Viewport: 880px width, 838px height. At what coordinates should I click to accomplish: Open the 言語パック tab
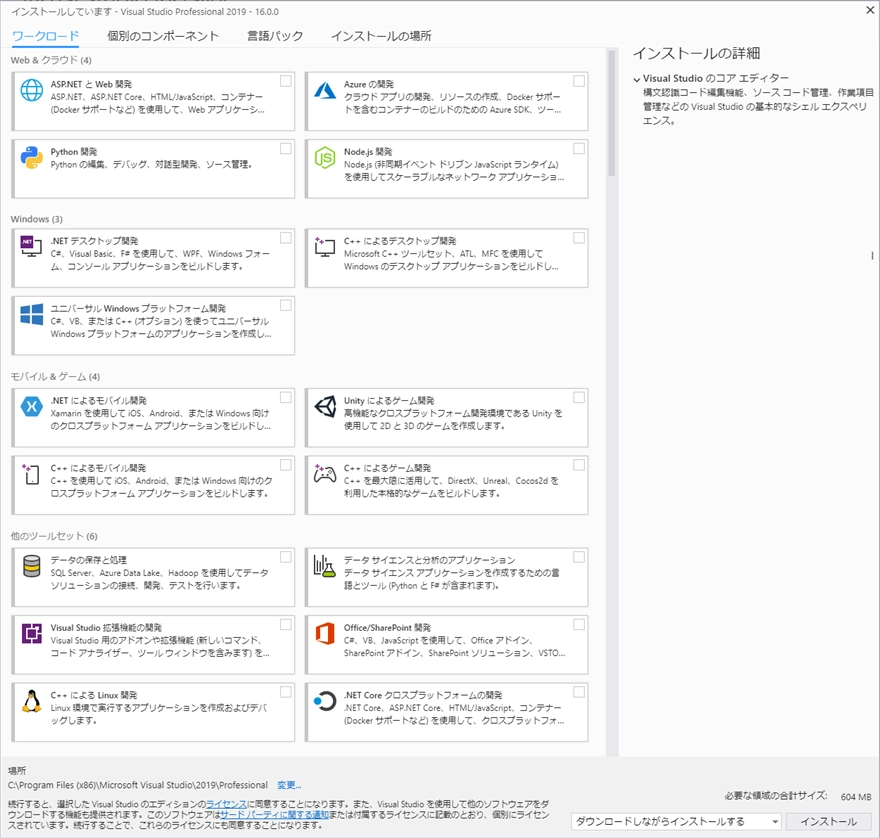point(275,36)
